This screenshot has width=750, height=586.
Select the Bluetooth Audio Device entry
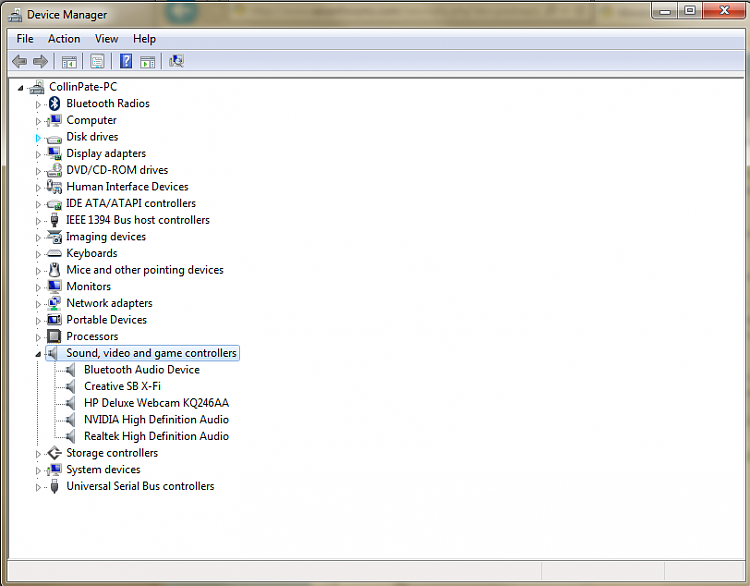[142, 370]
